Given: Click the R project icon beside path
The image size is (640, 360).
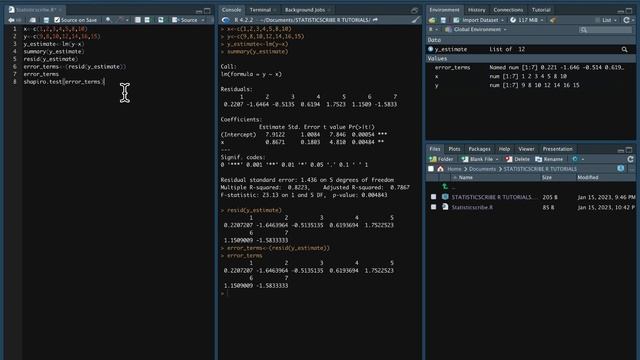Looking at the screenshot, I should (620, 169).
